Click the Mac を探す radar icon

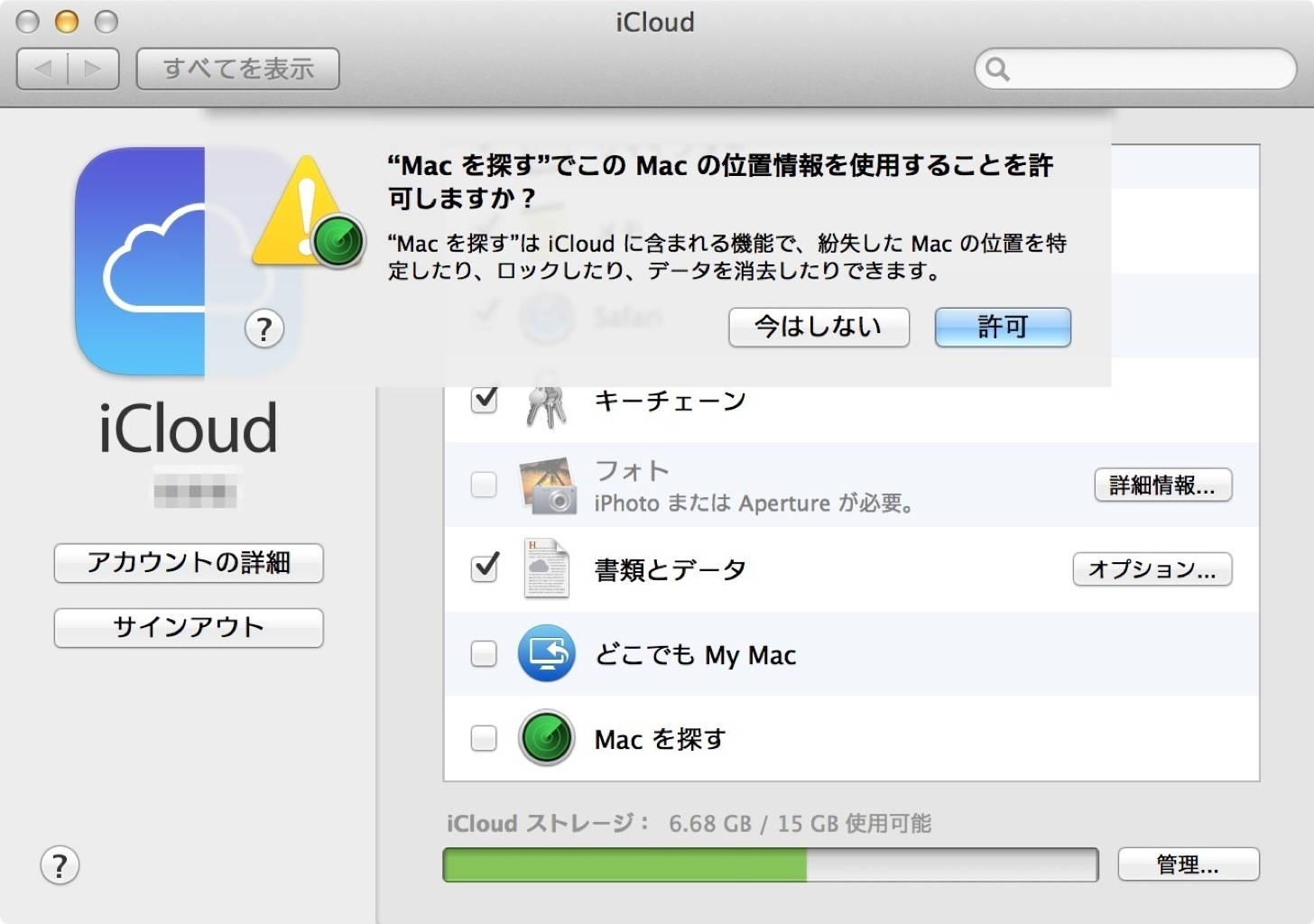(x=547, y=738)
